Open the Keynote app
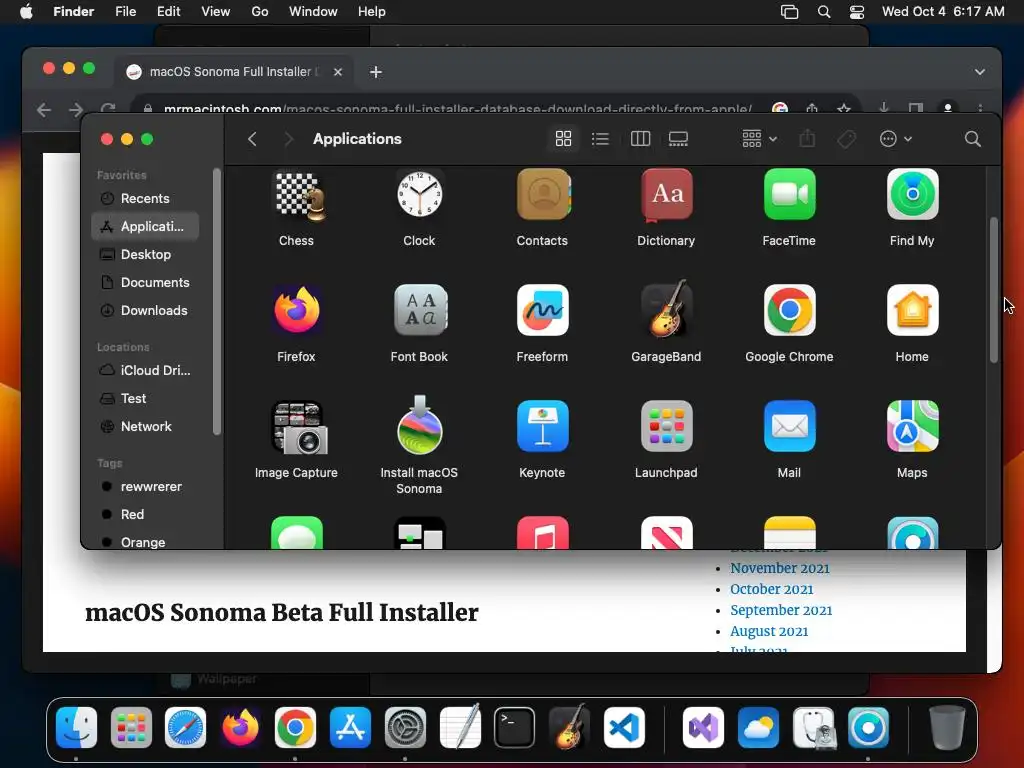Viewport: 1024px width, 768px height. [543, 426]
